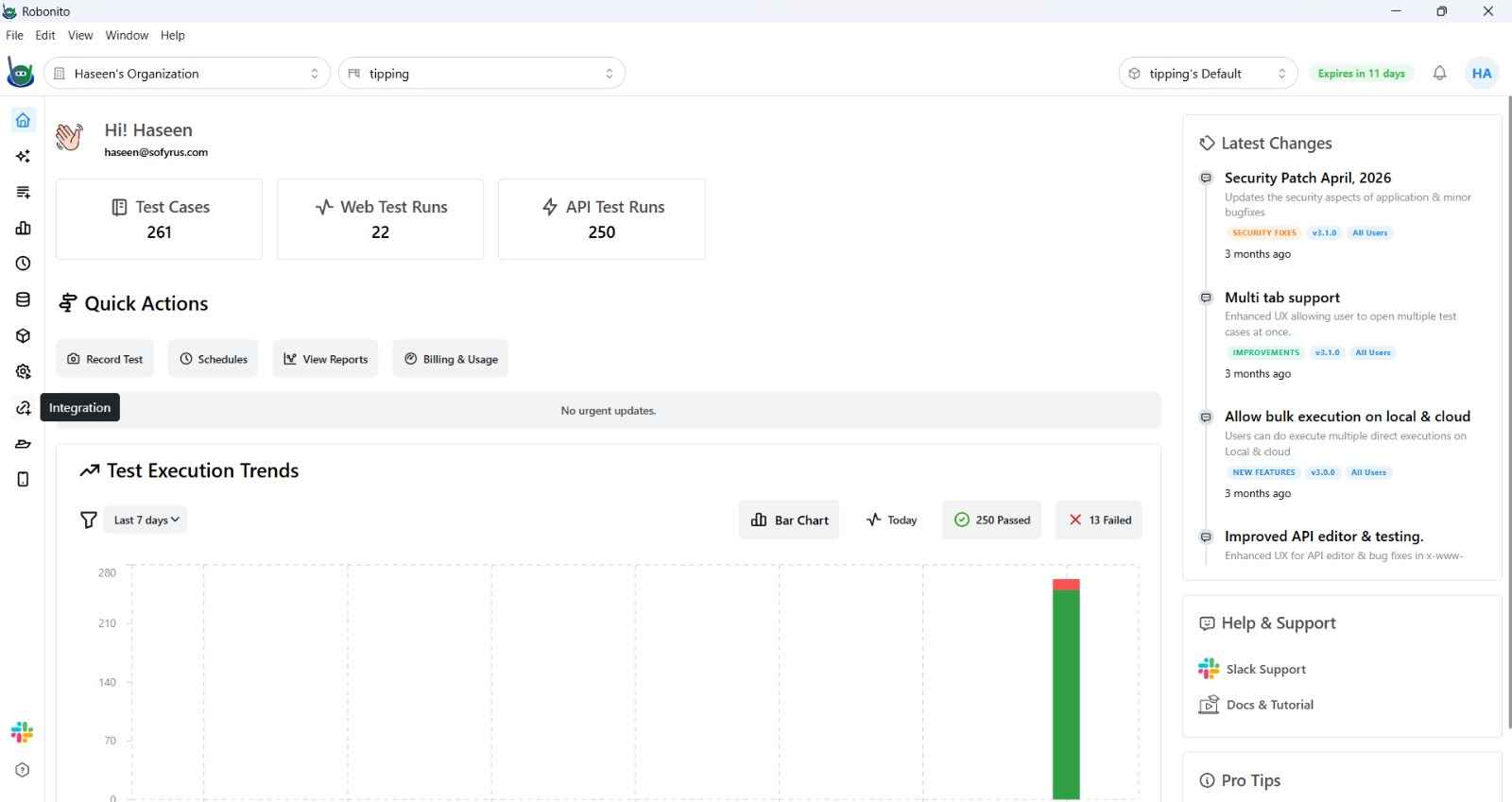This screenshot has height=802, width=1512.
Task: Click the Improved API editor entry comment icon
Action: [x=1206, y=537]
